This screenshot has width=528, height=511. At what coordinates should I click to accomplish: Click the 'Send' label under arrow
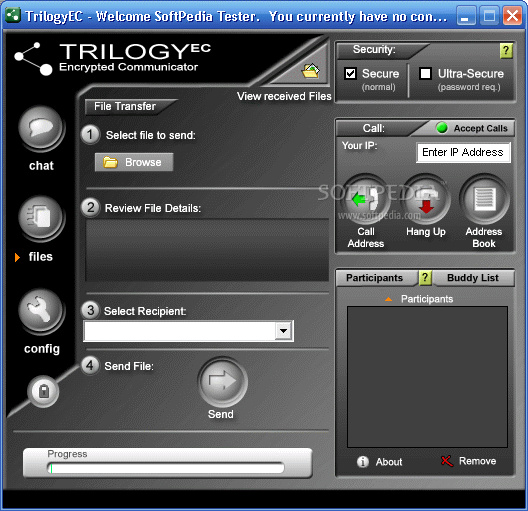[221, 414]
